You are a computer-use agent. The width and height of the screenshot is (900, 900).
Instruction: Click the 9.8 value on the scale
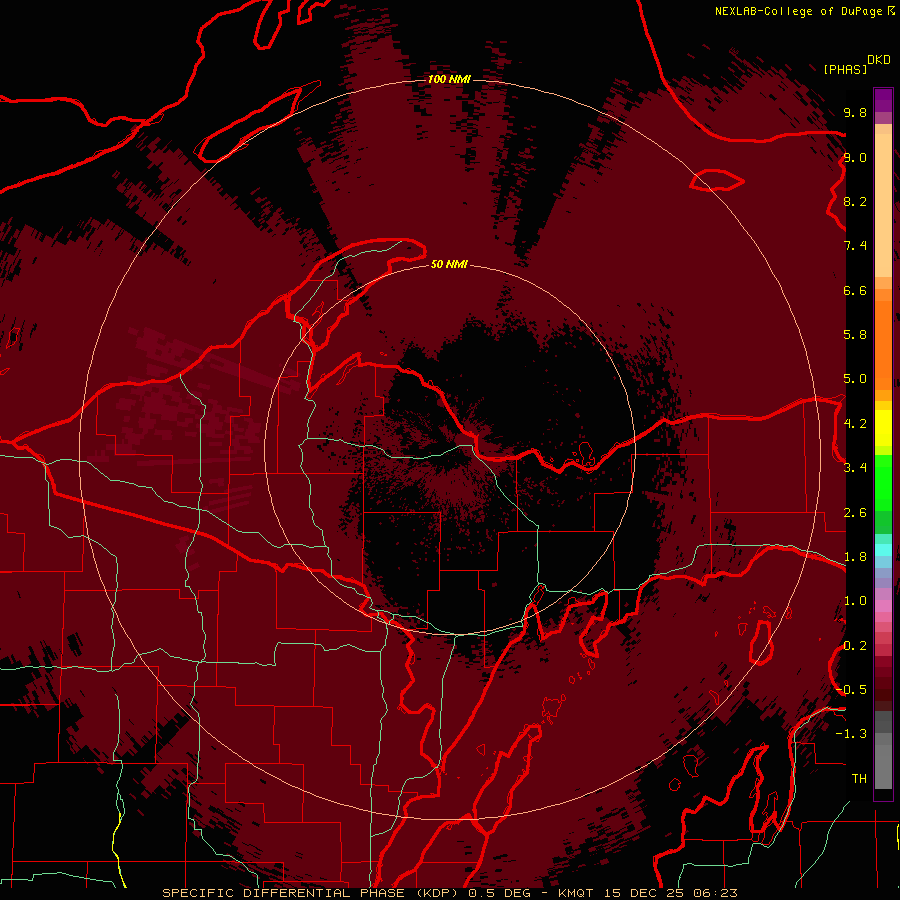pos(855,113)
